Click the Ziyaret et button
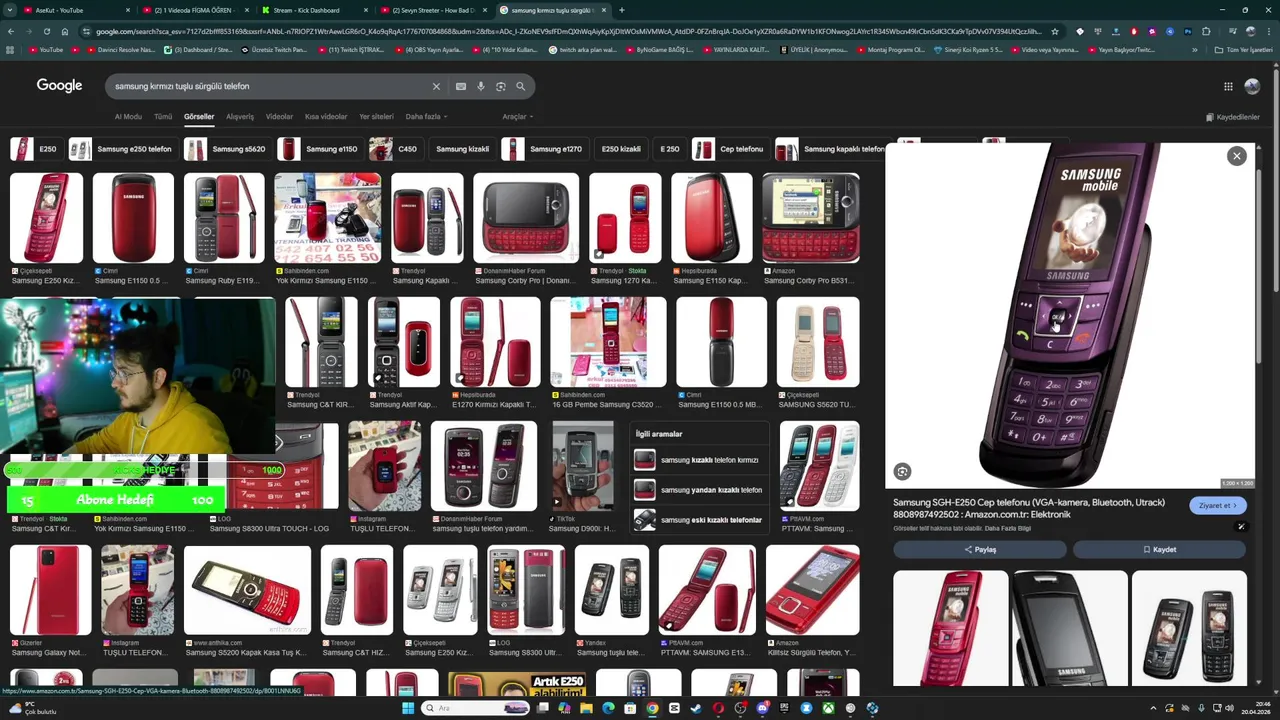This screenshot has width=1280, height=720. [x=1218, y=505]
